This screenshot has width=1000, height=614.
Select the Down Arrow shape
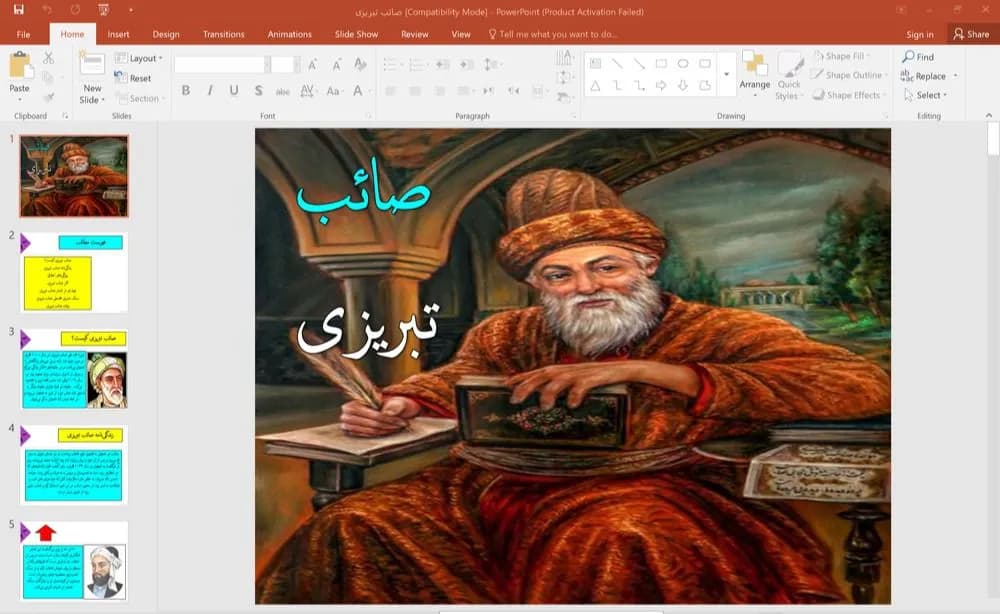click(x=683, y=85)
